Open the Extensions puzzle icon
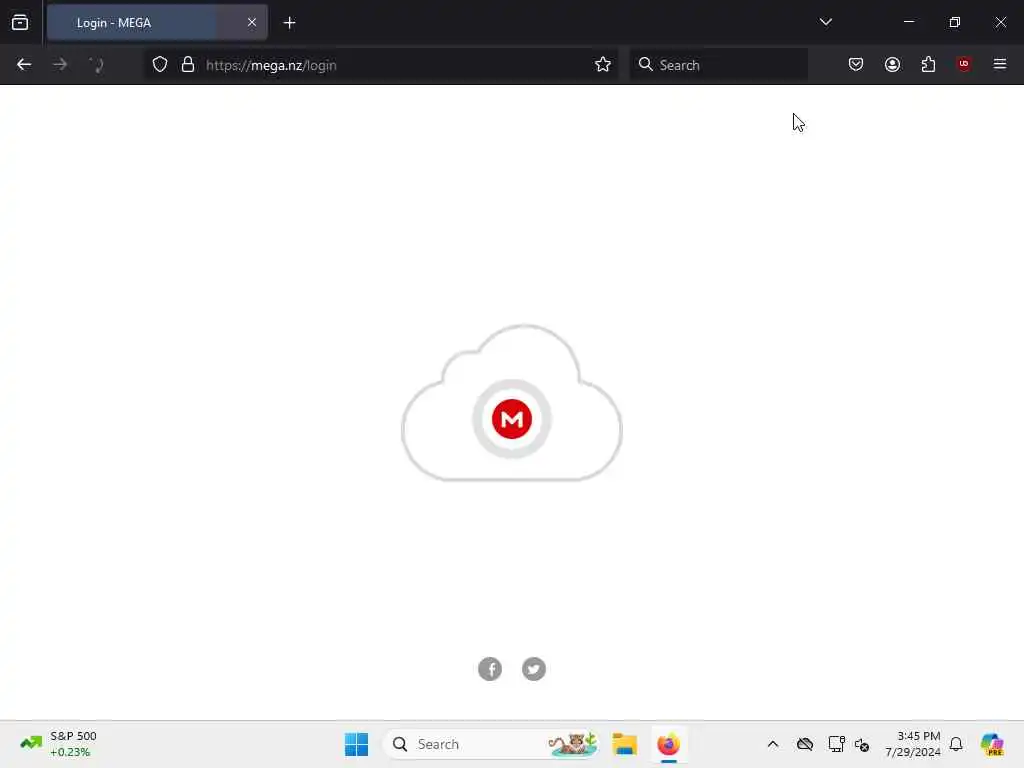This screenshot has height=768, width=1024. [x=928, y=64]
